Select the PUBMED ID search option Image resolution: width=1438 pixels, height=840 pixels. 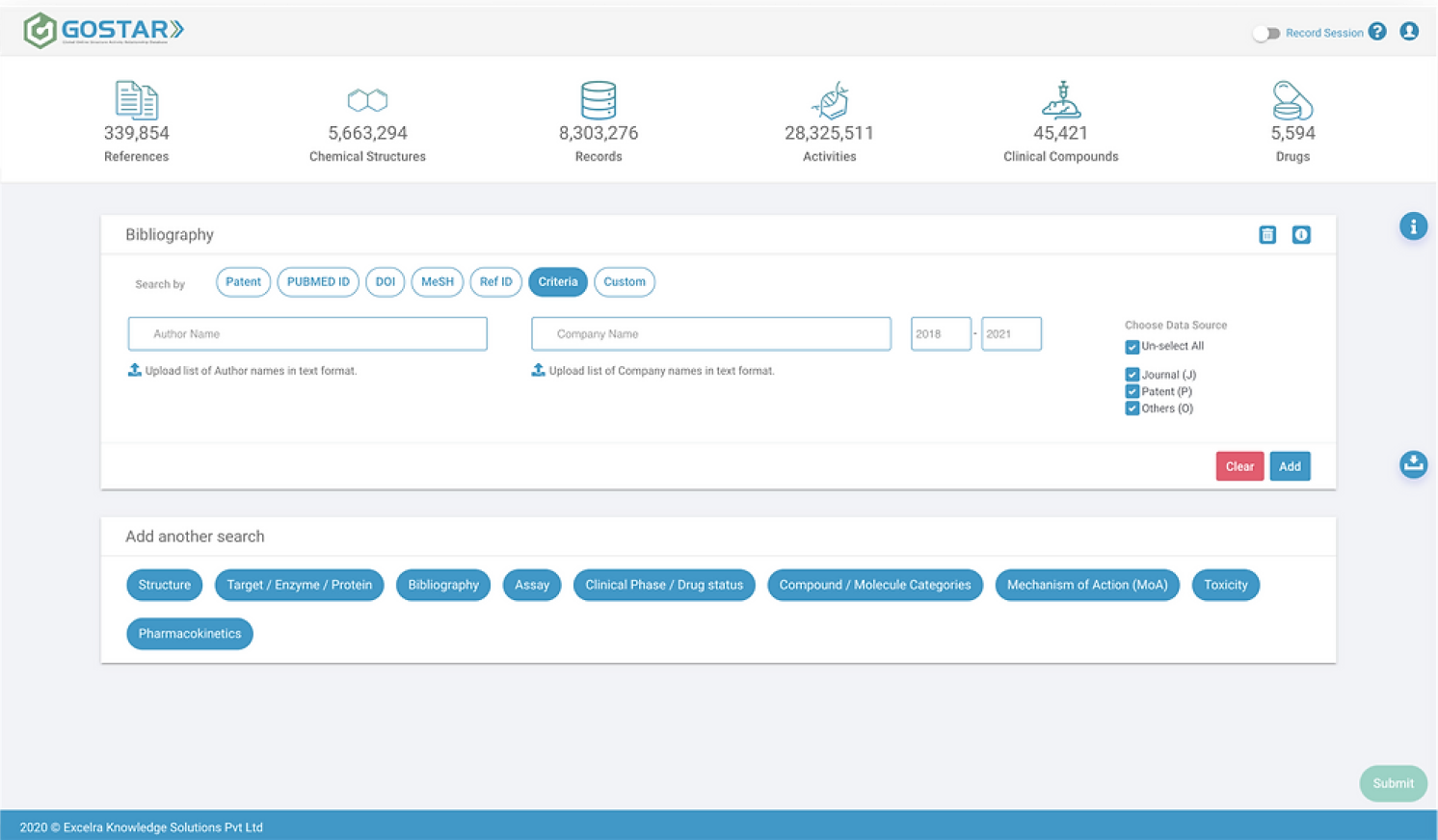[x=318, y=282]
